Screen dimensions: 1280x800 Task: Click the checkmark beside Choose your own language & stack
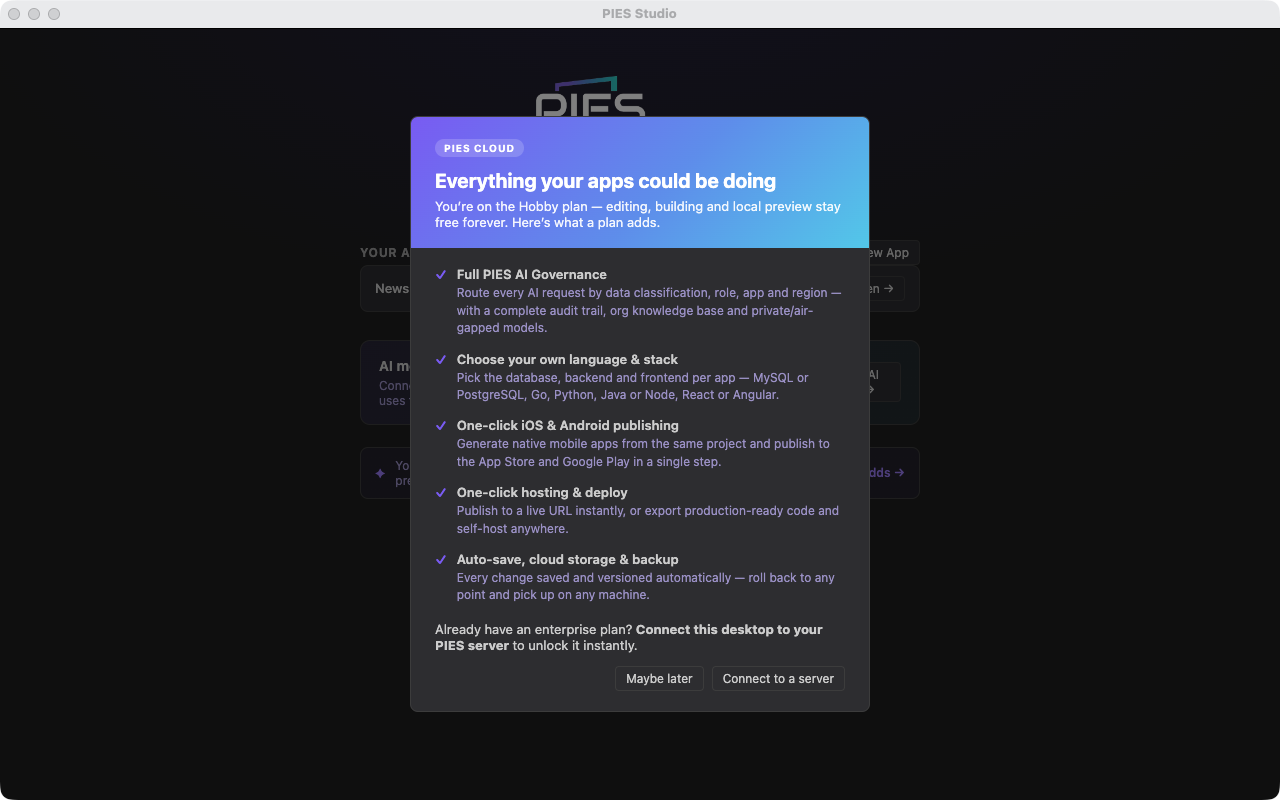441,359
